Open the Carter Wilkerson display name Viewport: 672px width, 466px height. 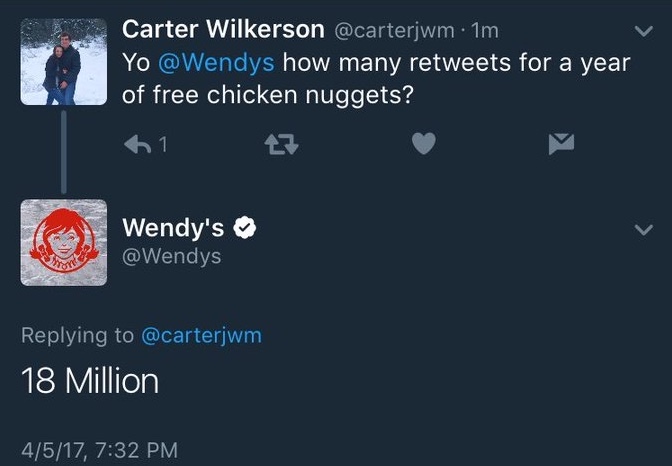[223, 31]
